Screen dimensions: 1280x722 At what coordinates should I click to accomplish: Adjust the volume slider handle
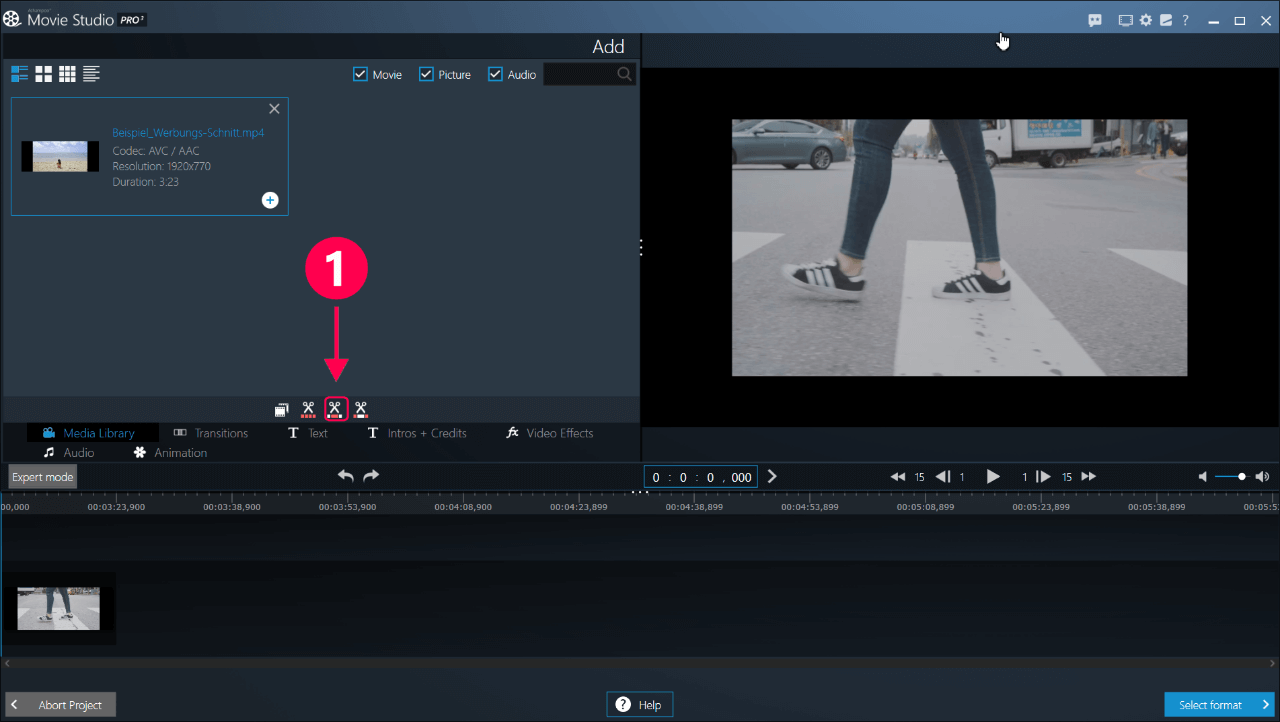(1242, 477)
